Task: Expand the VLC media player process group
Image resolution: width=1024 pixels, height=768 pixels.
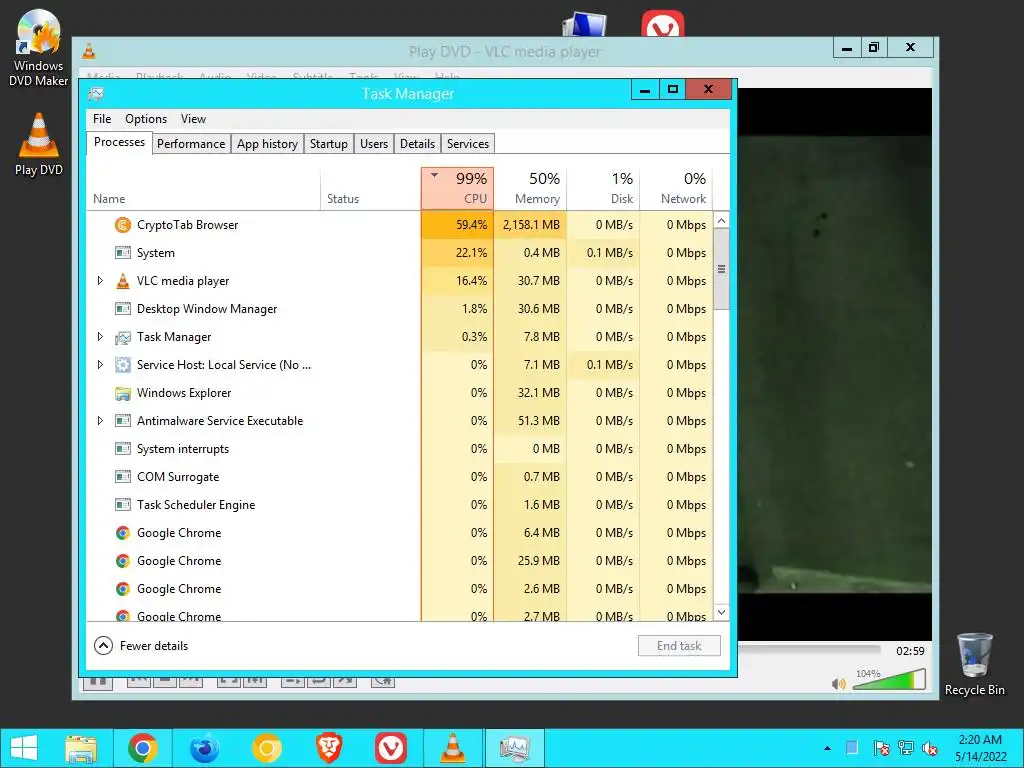Action: (100, 281)
